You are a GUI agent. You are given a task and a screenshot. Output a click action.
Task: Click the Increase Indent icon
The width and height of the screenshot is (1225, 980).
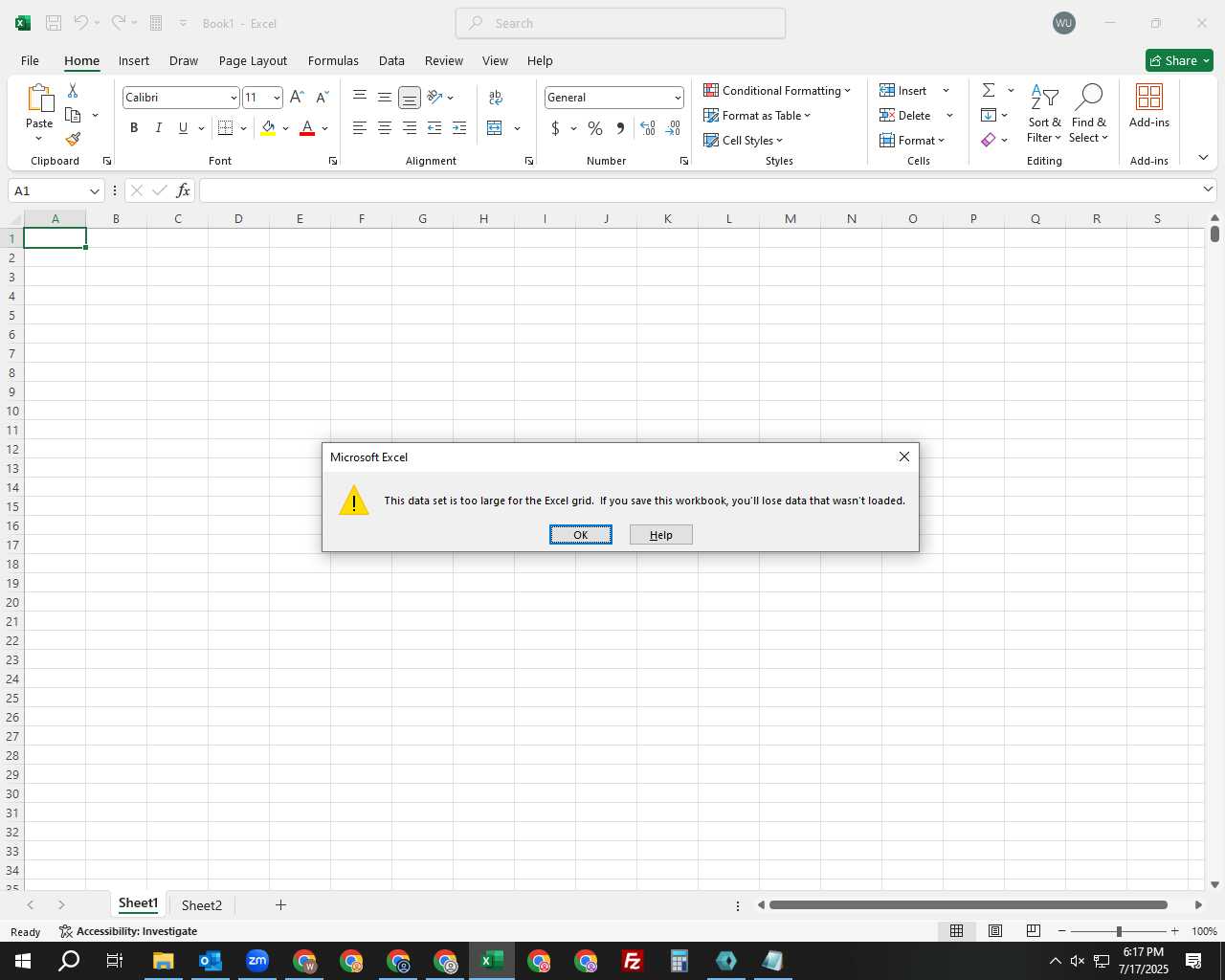pyautogui.click(x=459, y=128)
